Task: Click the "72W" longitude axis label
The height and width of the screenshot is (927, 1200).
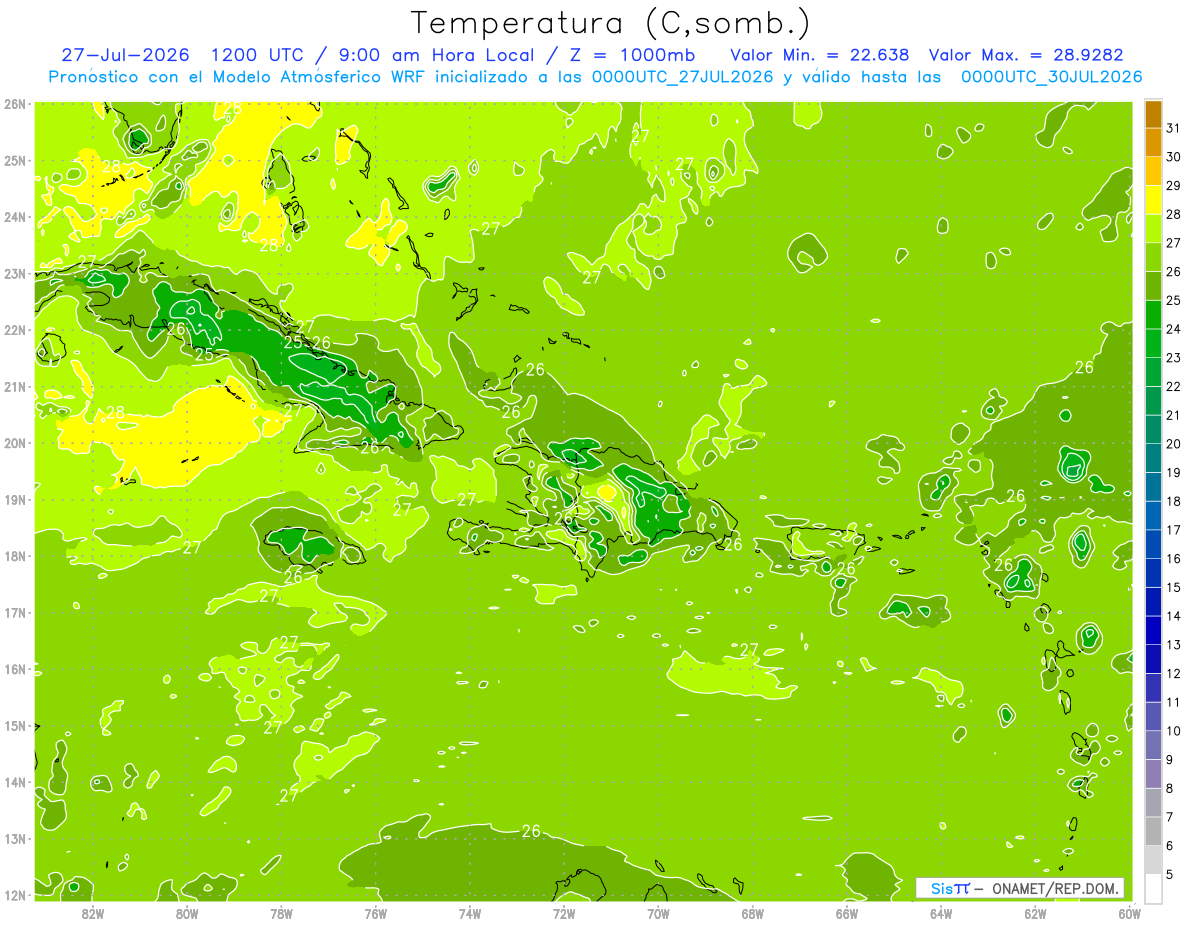Action: click(x=564, y=913)
